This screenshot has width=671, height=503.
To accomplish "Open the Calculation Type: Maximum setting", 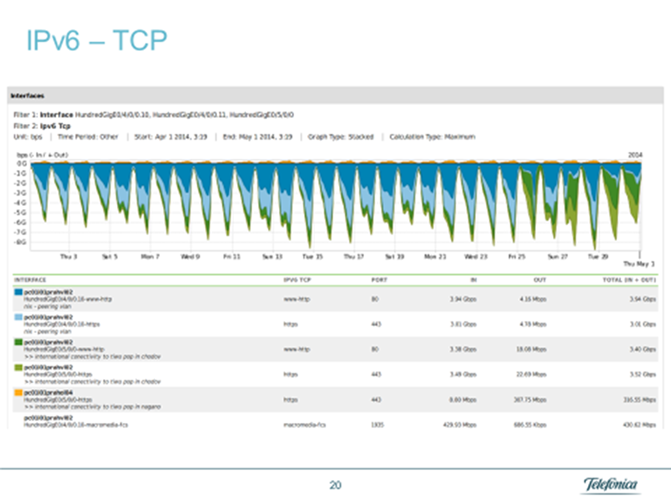I will [x=432, y=135].
